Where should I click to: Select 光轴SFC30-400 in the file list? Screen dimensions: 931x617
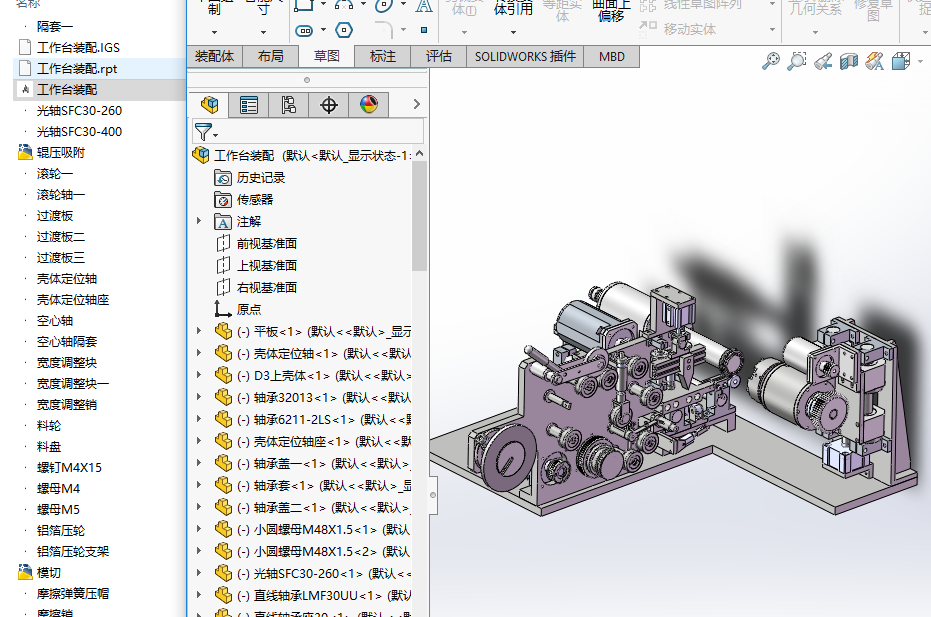click(x=79, y=131)
